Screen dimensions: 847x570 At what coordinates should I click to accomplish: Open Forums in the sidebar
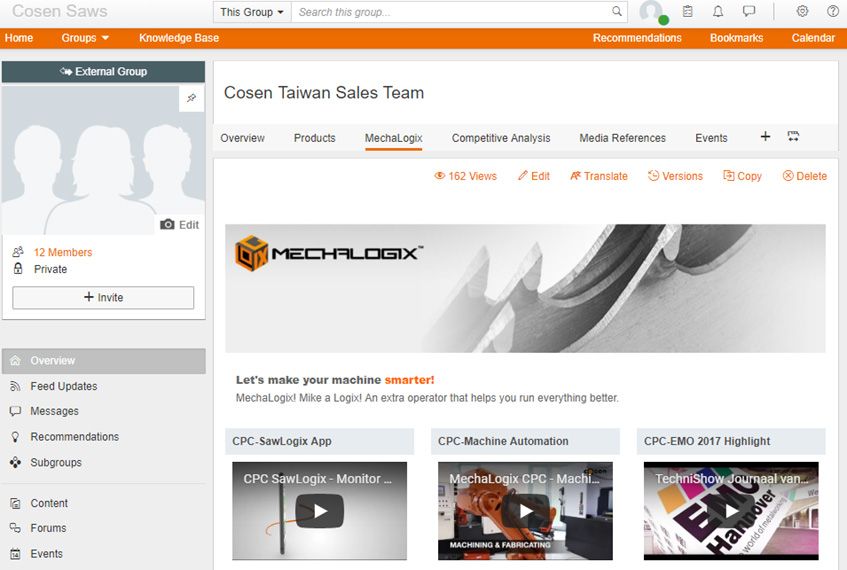[x=48, y=528]
